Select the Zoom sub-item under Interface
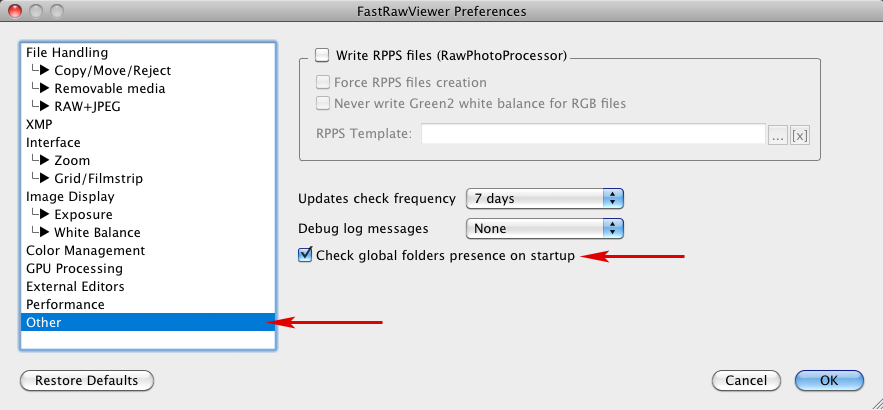The width and height of the screenshot is (883, 410). tap(72, 160)
